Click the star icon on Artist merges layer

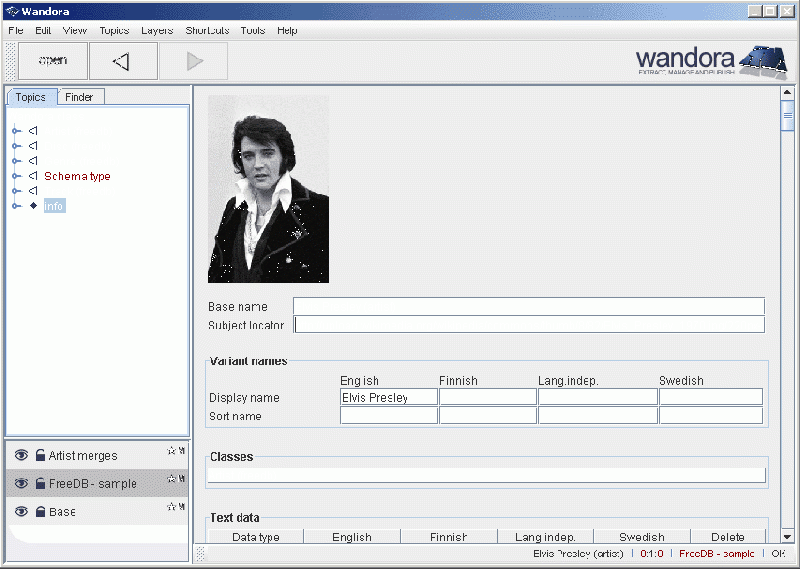click(x=171, y=451)
